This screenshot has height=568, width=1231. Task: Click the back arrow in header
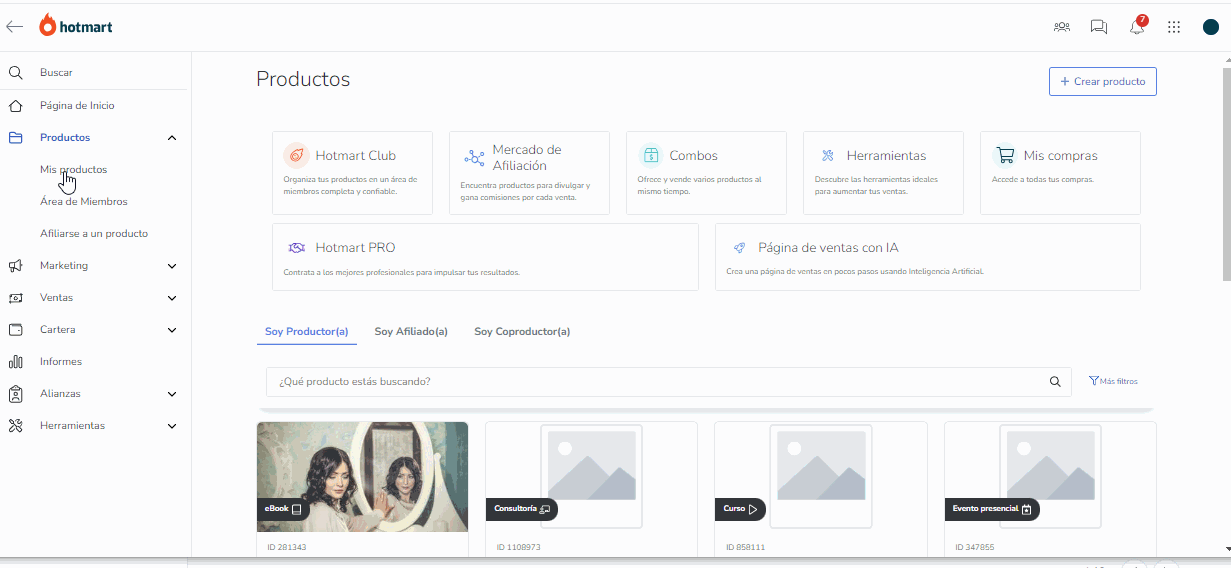tap(14, 27)
